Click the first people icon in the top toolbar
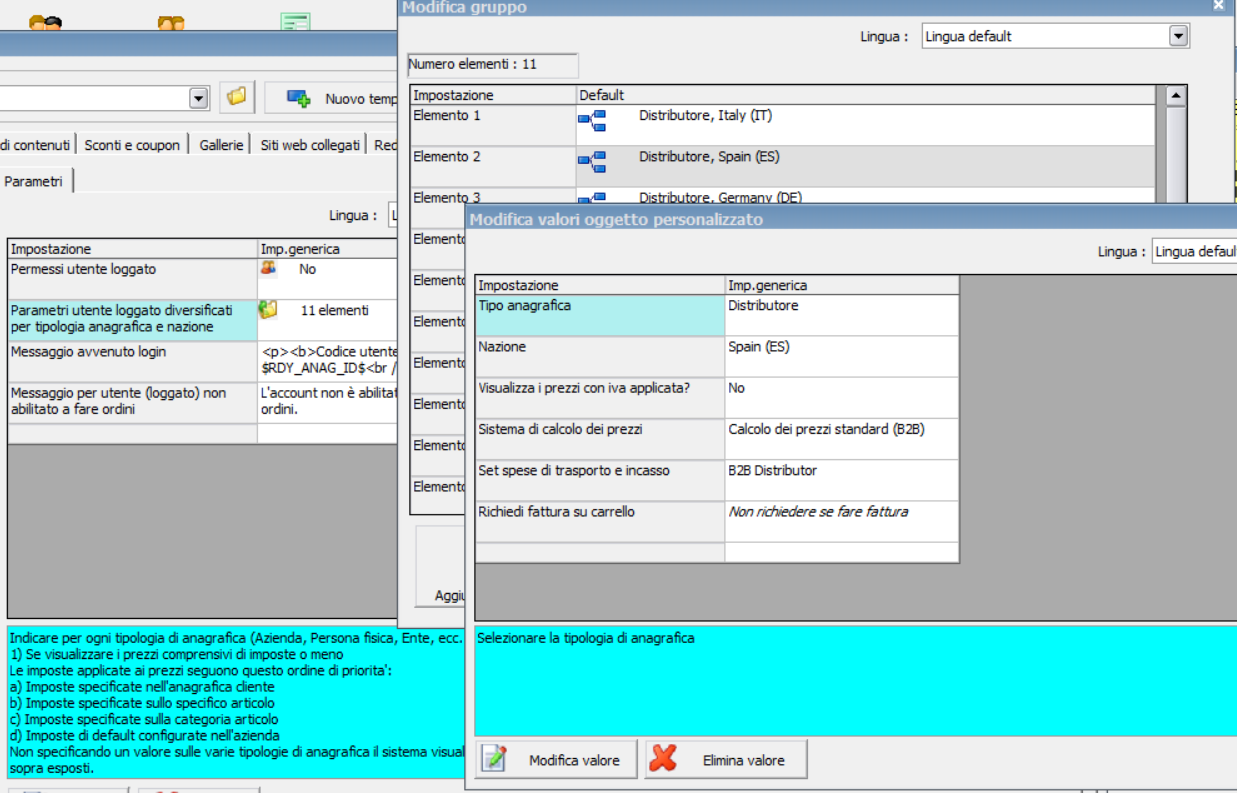 click(45, 23)
